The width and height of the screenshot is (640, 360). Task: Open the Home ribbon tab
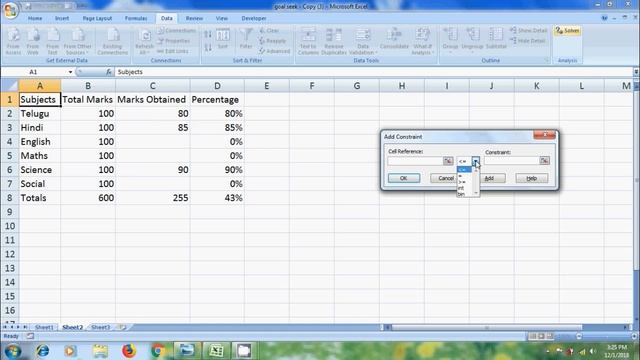35,18
